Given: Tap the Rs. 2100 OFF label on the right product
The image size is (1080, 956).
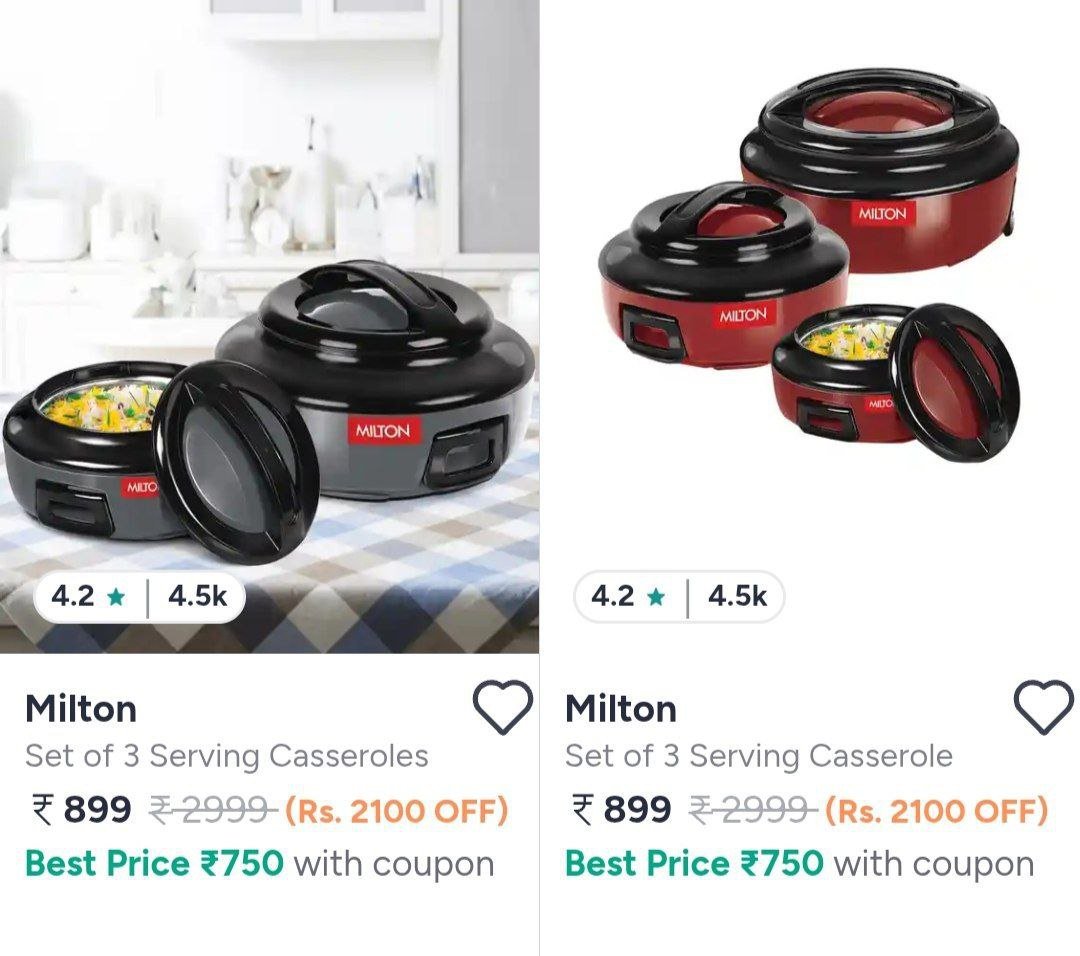Looking at the screenshot, I should [x=937, y=811].
